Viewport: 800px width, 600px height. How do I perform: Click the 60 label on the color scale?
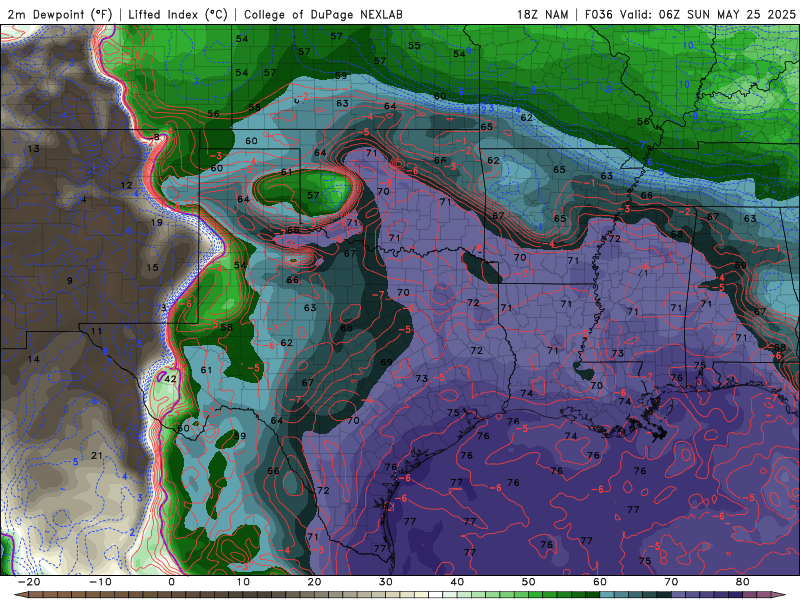pyautogui.click(x=600, y=582)
